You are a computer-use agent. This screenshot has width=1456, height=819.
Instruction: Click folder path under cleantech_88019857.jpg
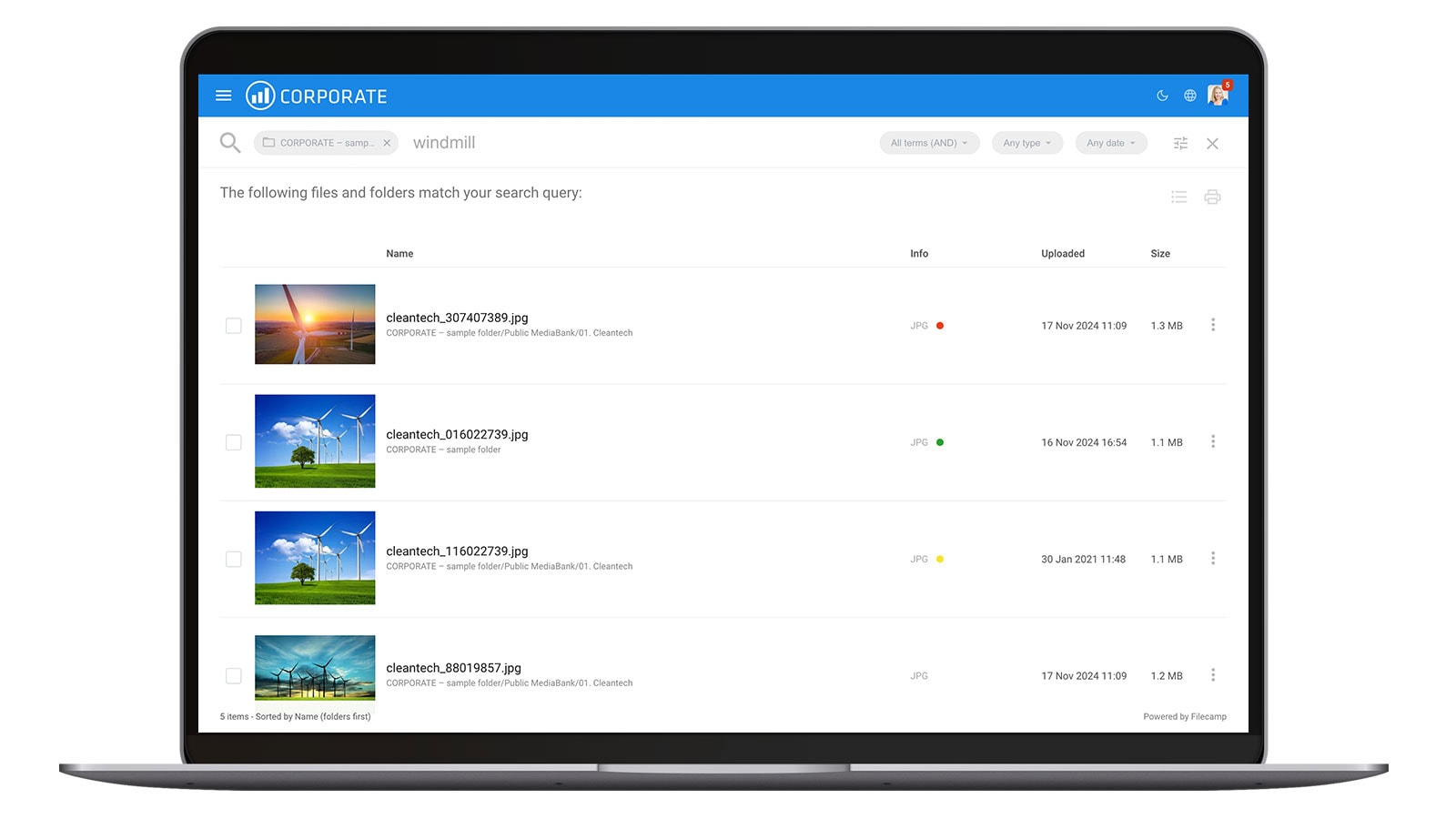coord(509,682)
